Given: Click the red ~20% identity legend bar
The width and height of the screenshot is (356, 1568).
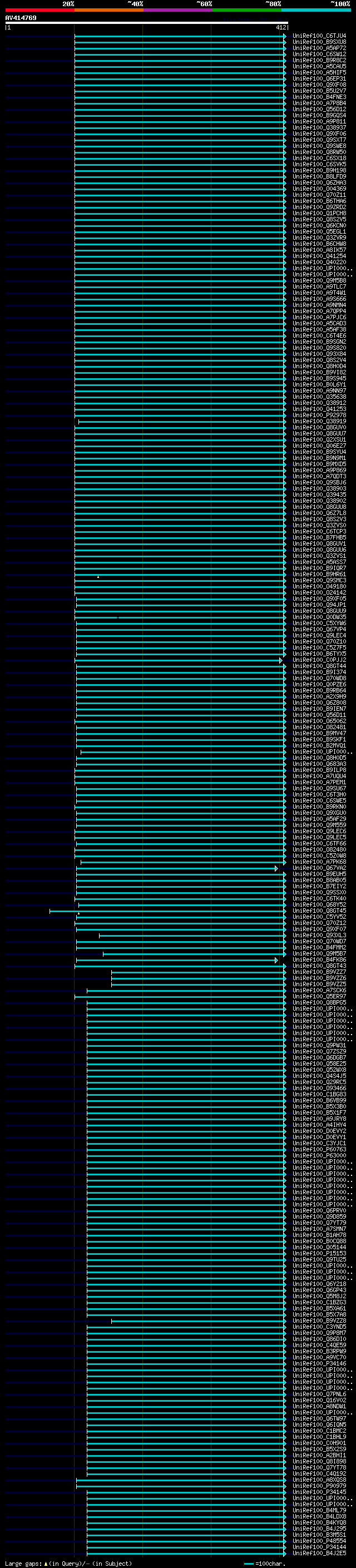Looking at the screenshot, I should click(x=39, y=10).
